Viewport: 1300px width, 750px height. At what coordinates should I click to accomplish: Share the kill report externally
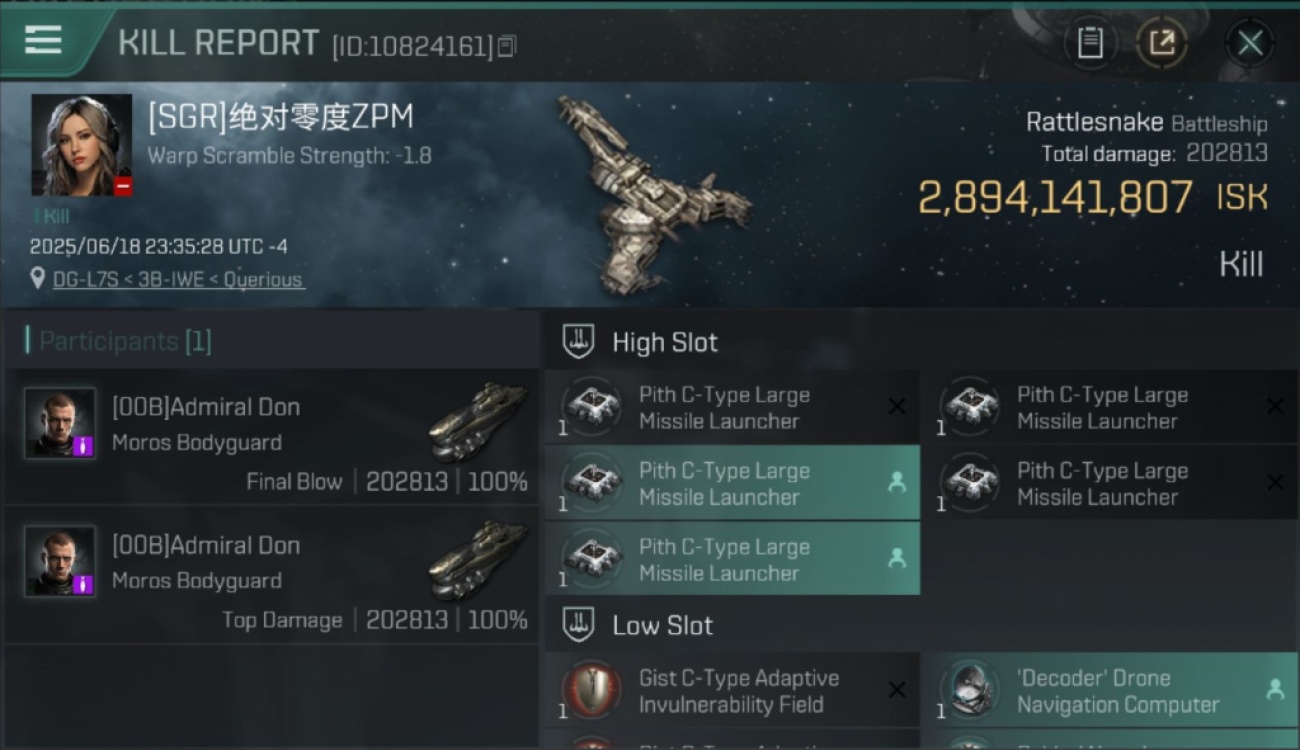(x=1162, y=42)
